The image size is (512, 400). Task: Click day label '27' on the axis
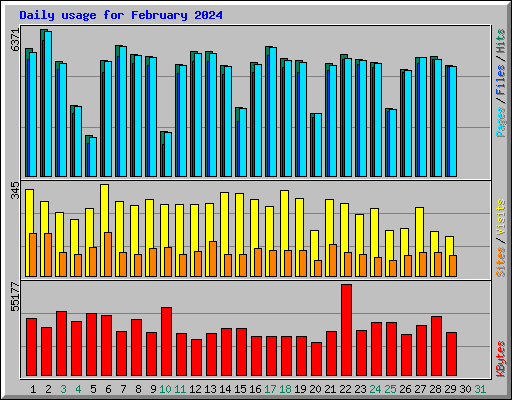point(420,389)
